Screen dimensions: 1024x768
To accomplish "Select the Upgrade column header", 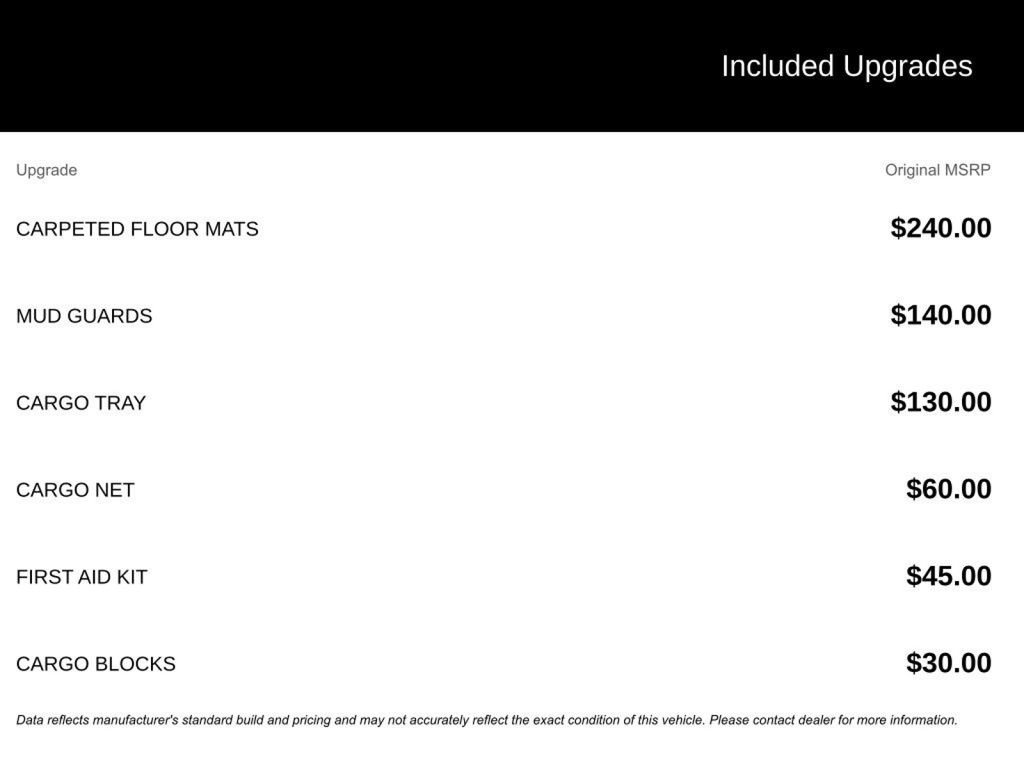I will (46, 170).
